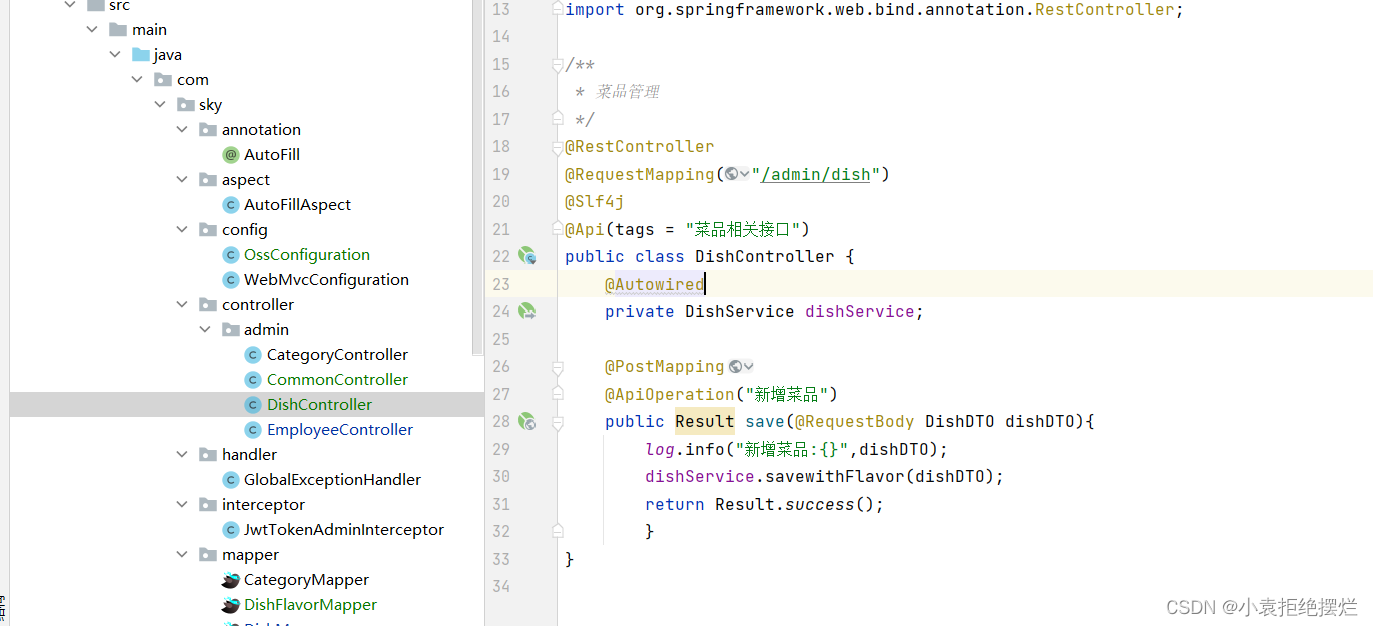Screen dimensions: 1373x626
Task: Collapse the mapper package
Action: pos(182,555)
